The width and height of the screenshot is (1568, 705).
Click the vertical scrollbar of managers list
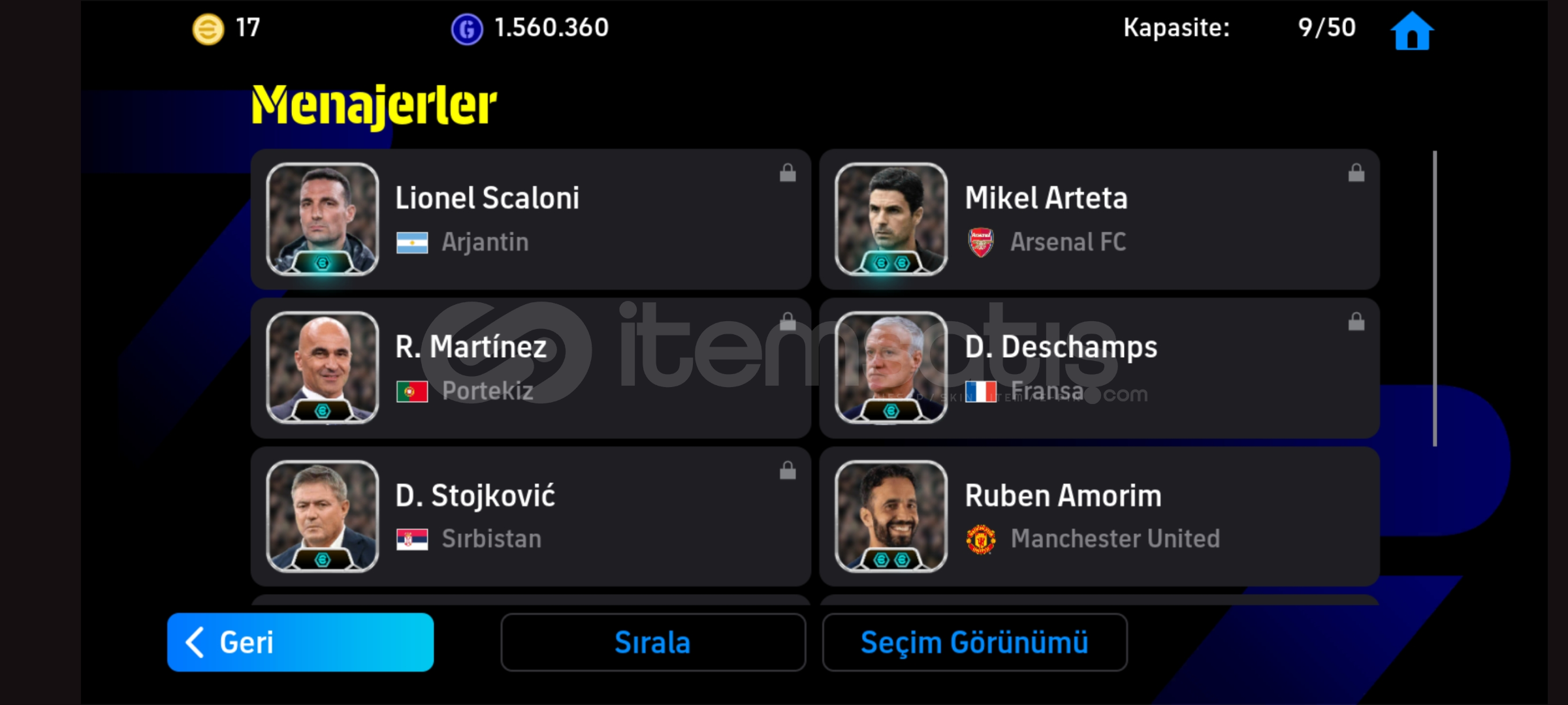click(1435, 299)
